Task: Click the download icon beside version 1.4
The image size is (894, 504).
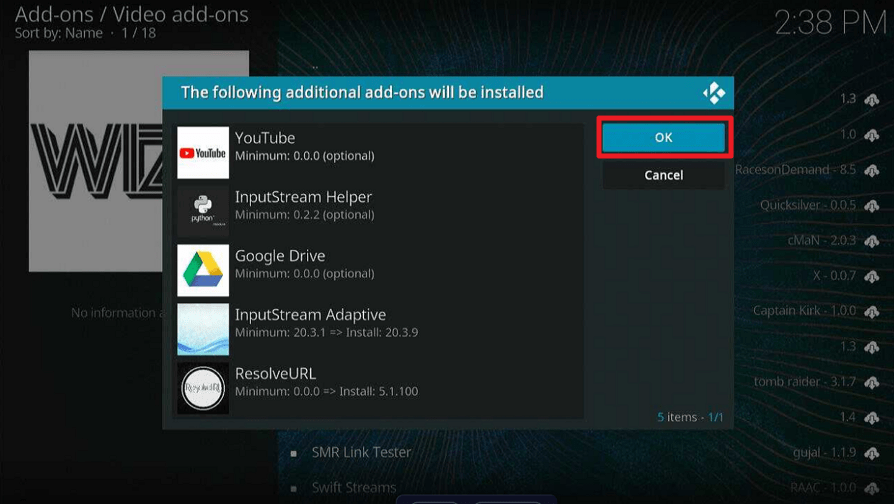Action: [872, 418]
